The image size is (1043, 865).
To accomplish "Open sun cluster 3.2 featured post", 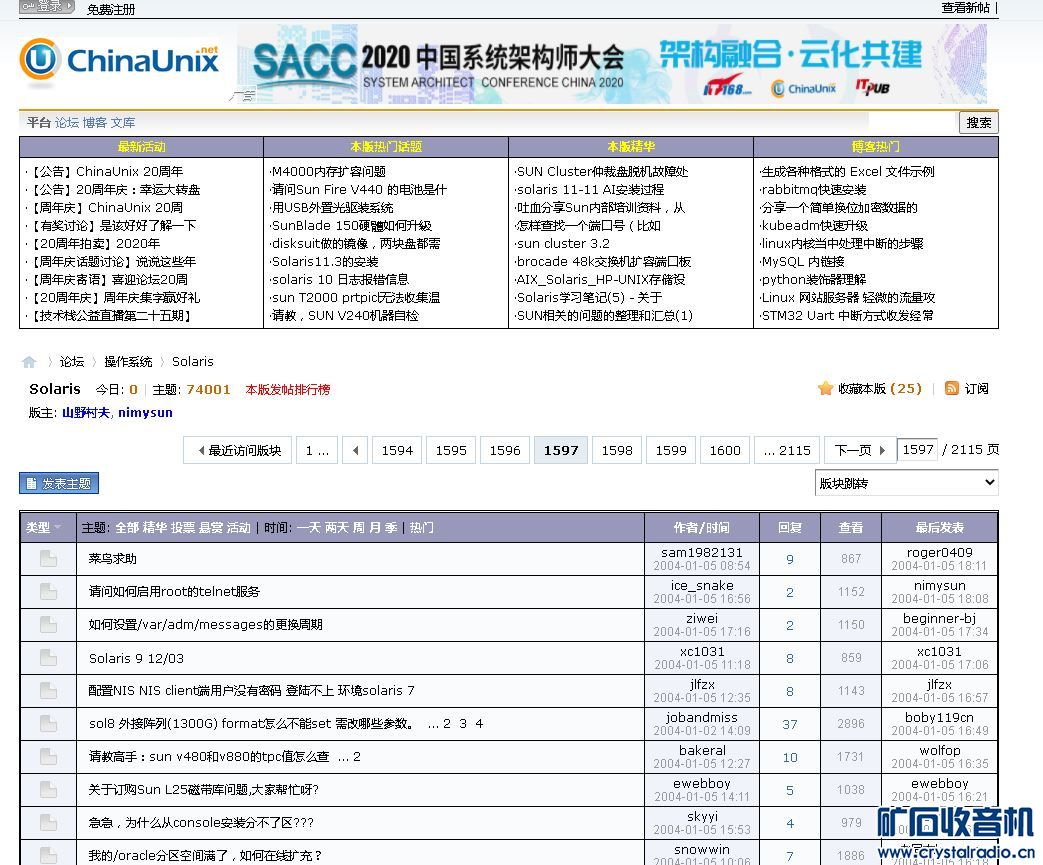I will (563, 244).
